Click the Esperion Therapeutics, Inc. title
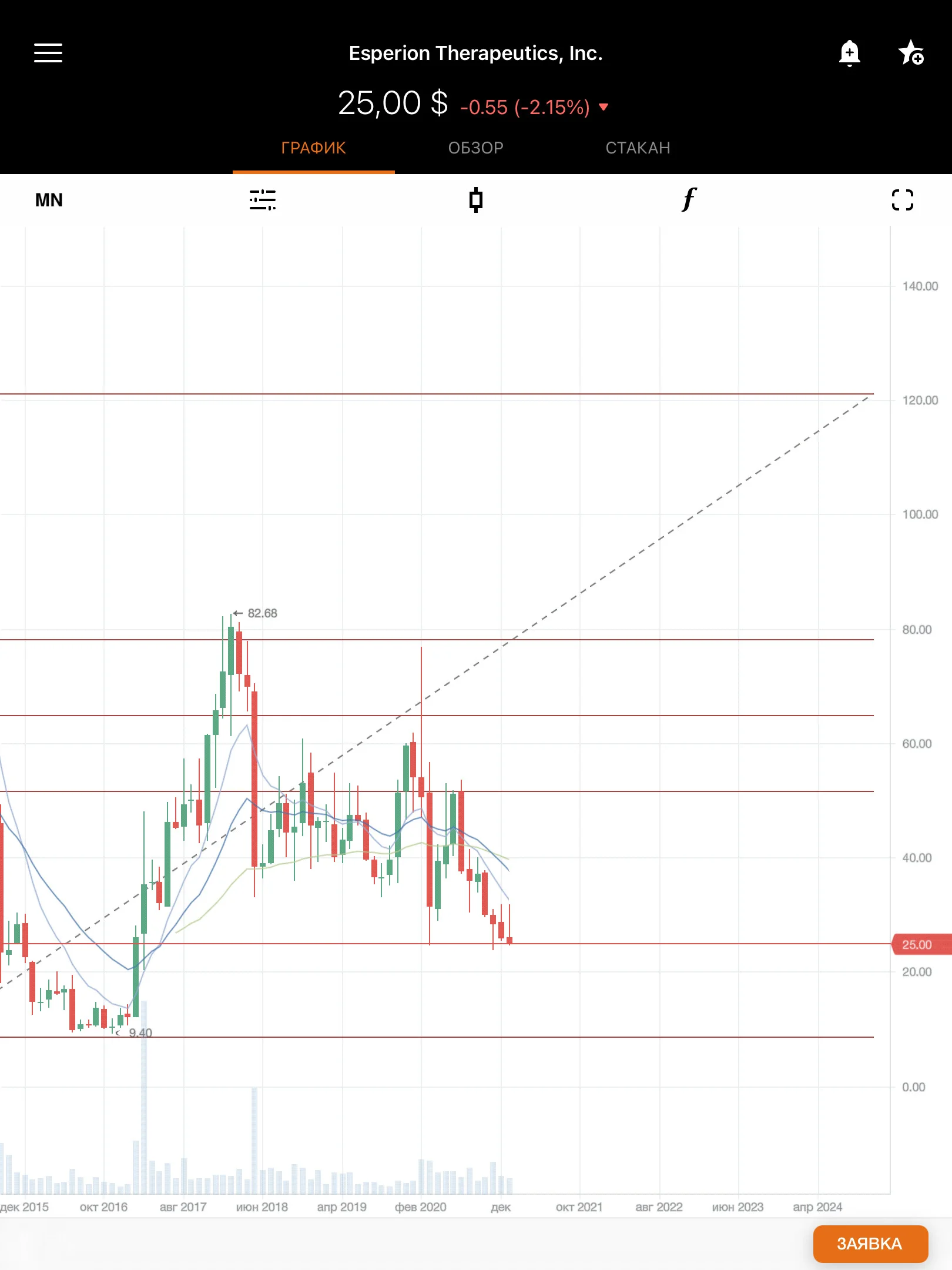 click(475, 53)
